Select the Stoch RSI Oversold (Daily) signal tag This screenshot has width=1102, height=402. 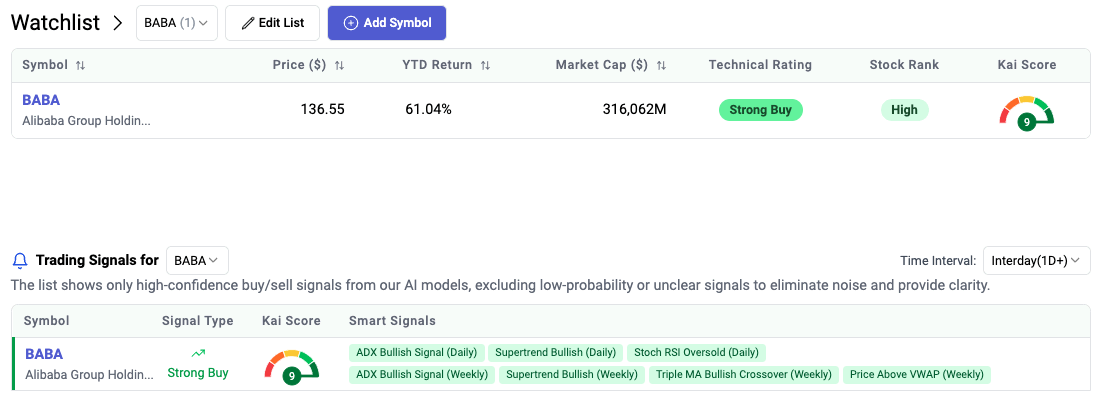click(697, 353)
